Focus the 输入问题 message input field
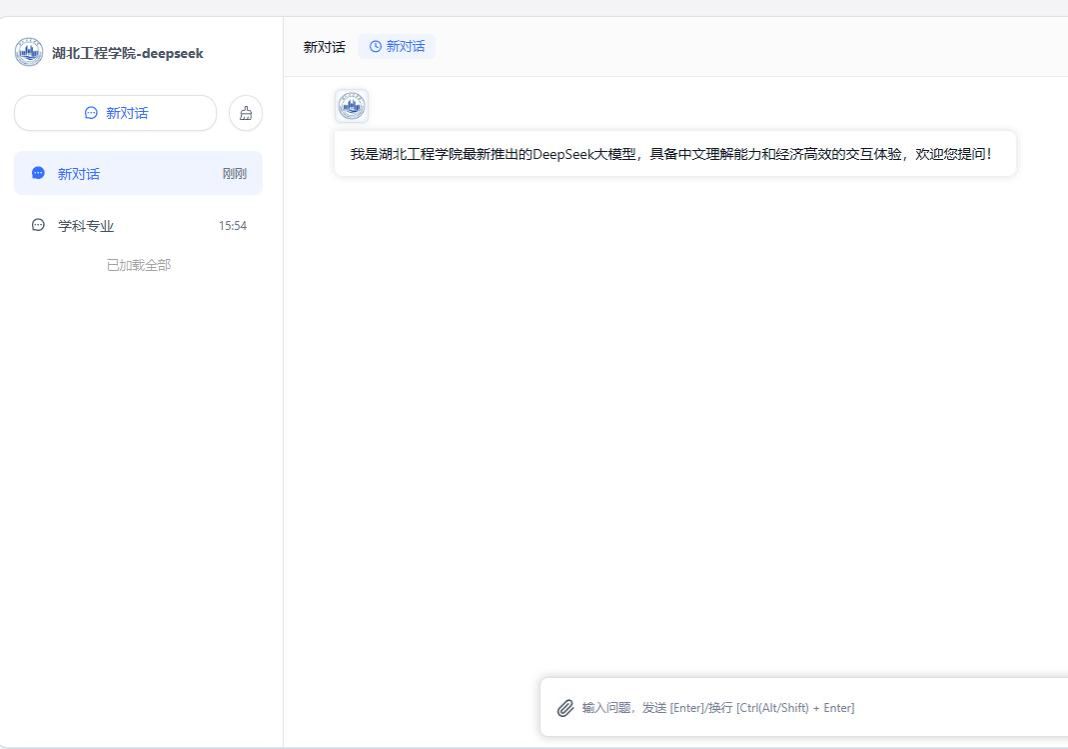This screenshot has width=1068, height=749. tap(800, 708)
